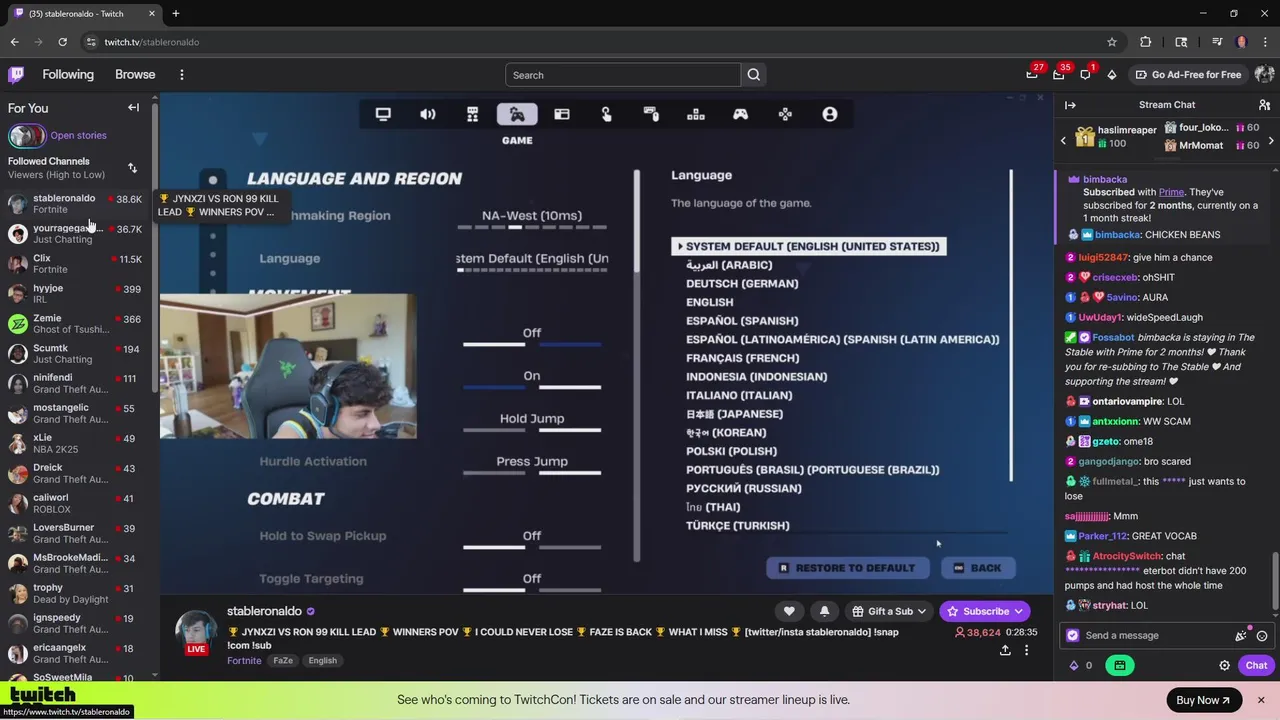Click the party popper icon in message box
Screen dimensions: 1280x720
(x=1241, y=636)
